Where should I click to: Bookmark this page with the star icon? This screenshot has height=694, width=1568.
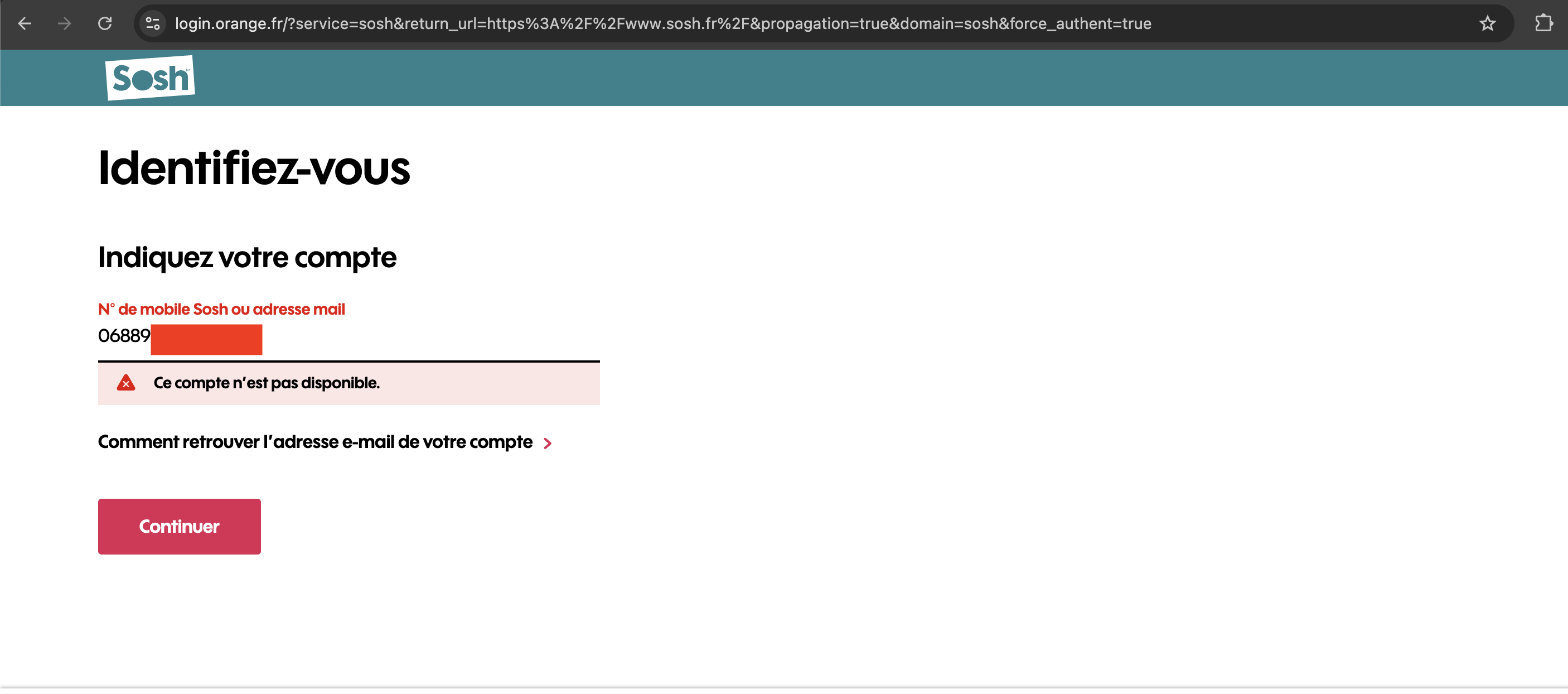pyautogui.click(x=1488, y=24)
